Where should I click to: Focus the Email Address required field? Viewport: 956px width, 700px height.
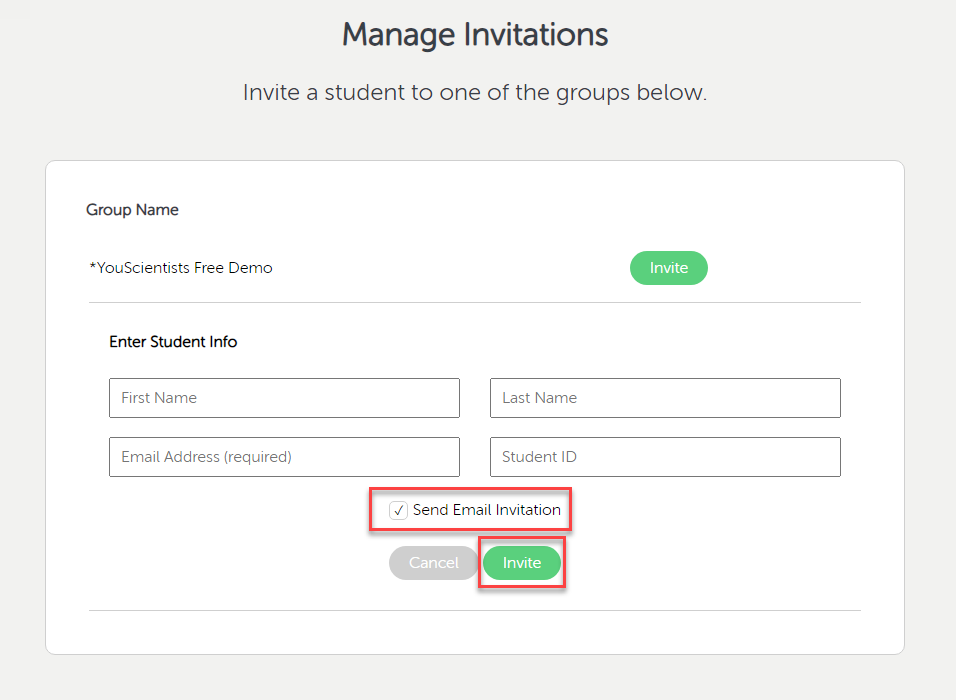click(x=284, y=457)
